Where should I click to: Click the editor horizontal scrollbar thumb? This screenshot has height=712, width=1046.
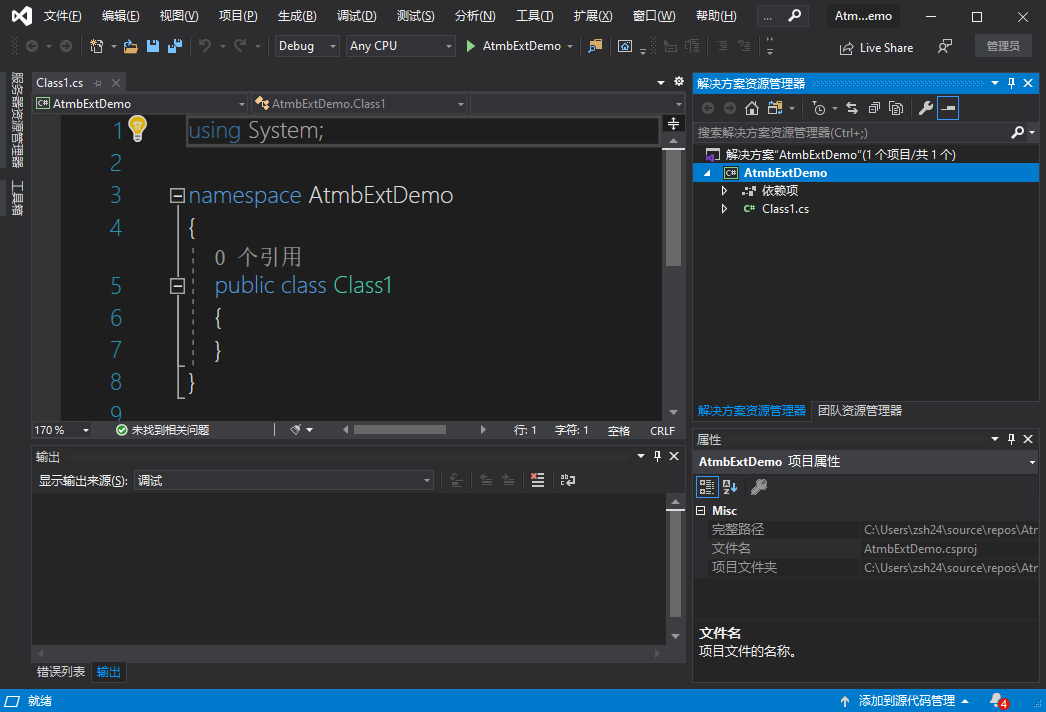(x=399, y=430)
